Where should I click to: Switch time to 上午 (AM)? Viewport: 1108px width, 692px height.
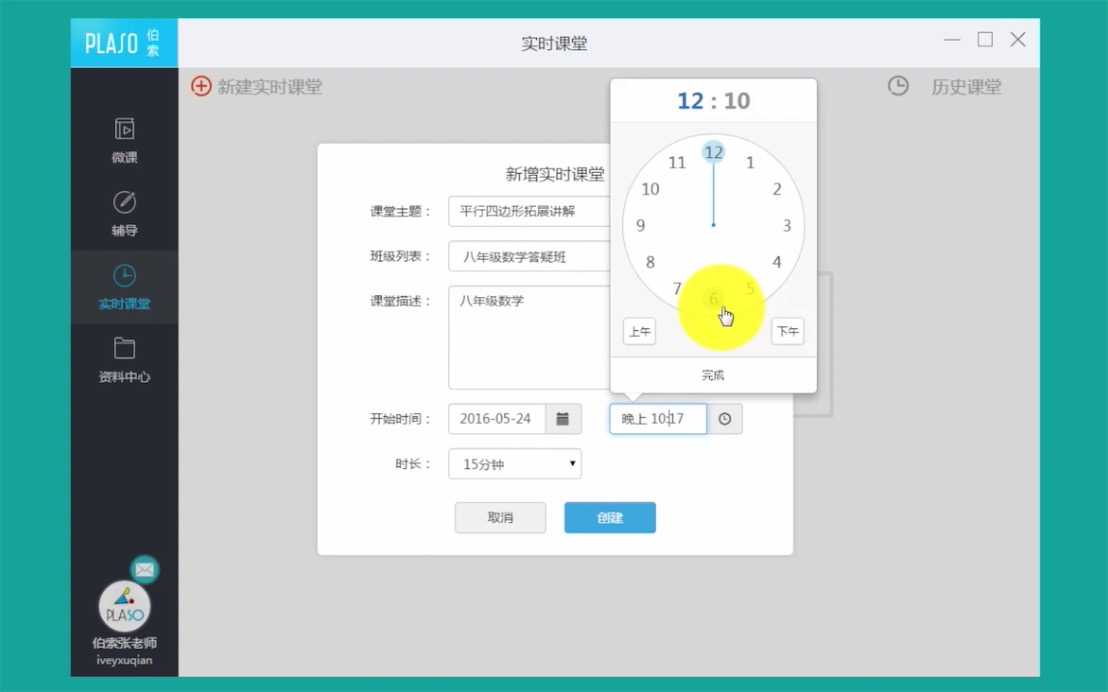(639, 332)
